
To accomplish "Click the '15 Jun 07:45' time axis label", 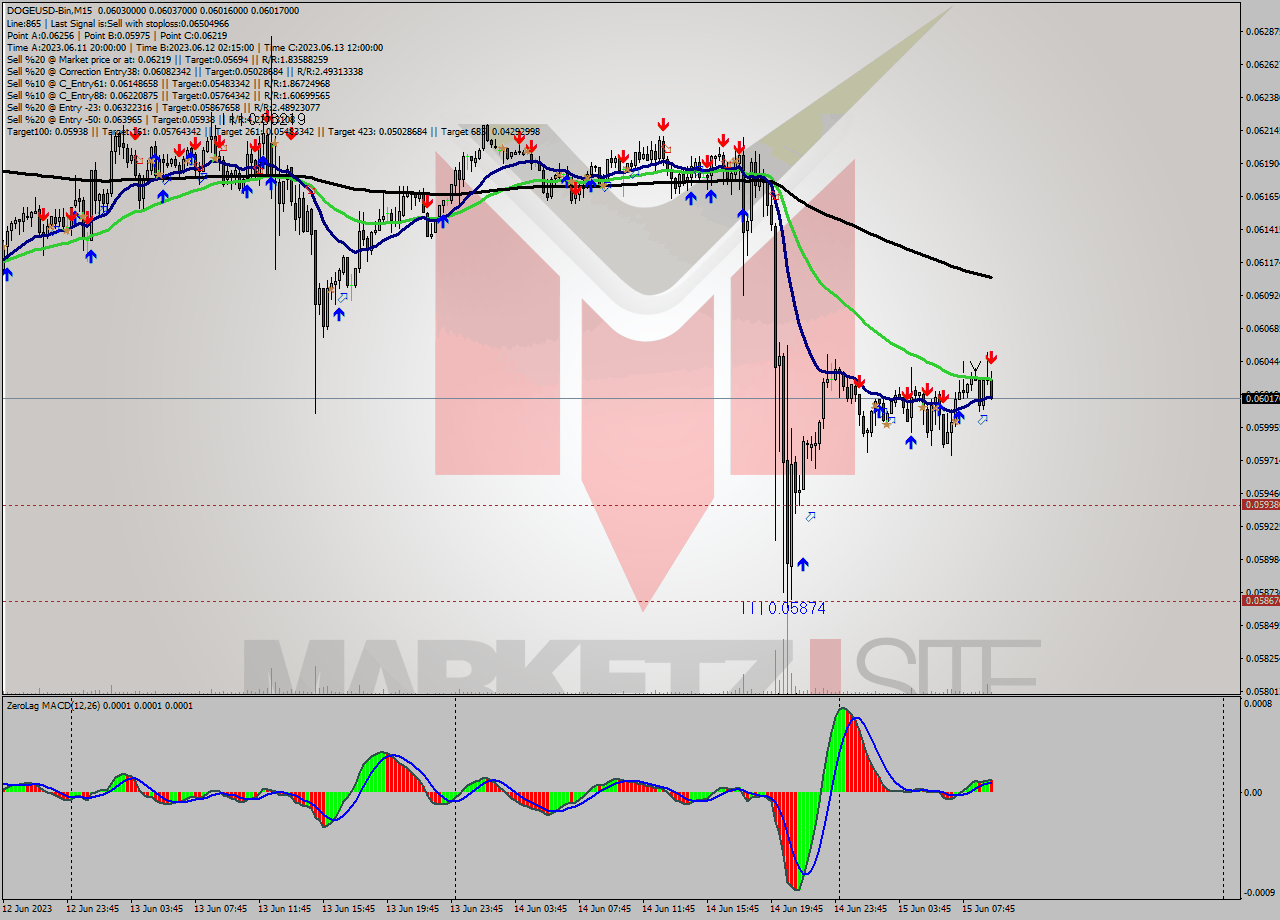I will [x=989, y=909].
